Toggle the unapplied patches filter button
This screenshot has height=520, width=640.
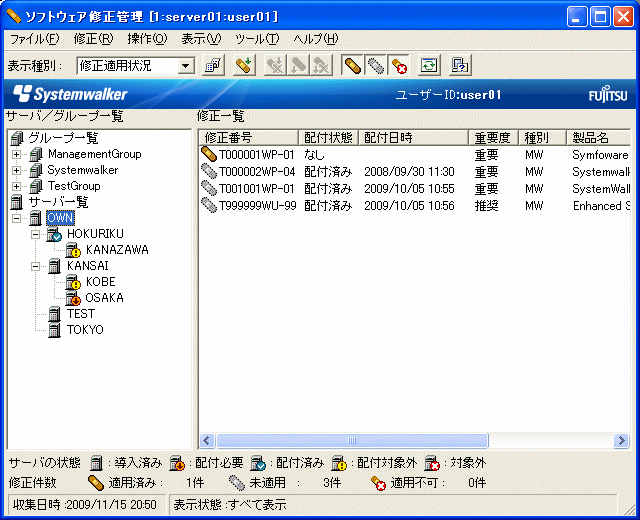coord(375,65)
